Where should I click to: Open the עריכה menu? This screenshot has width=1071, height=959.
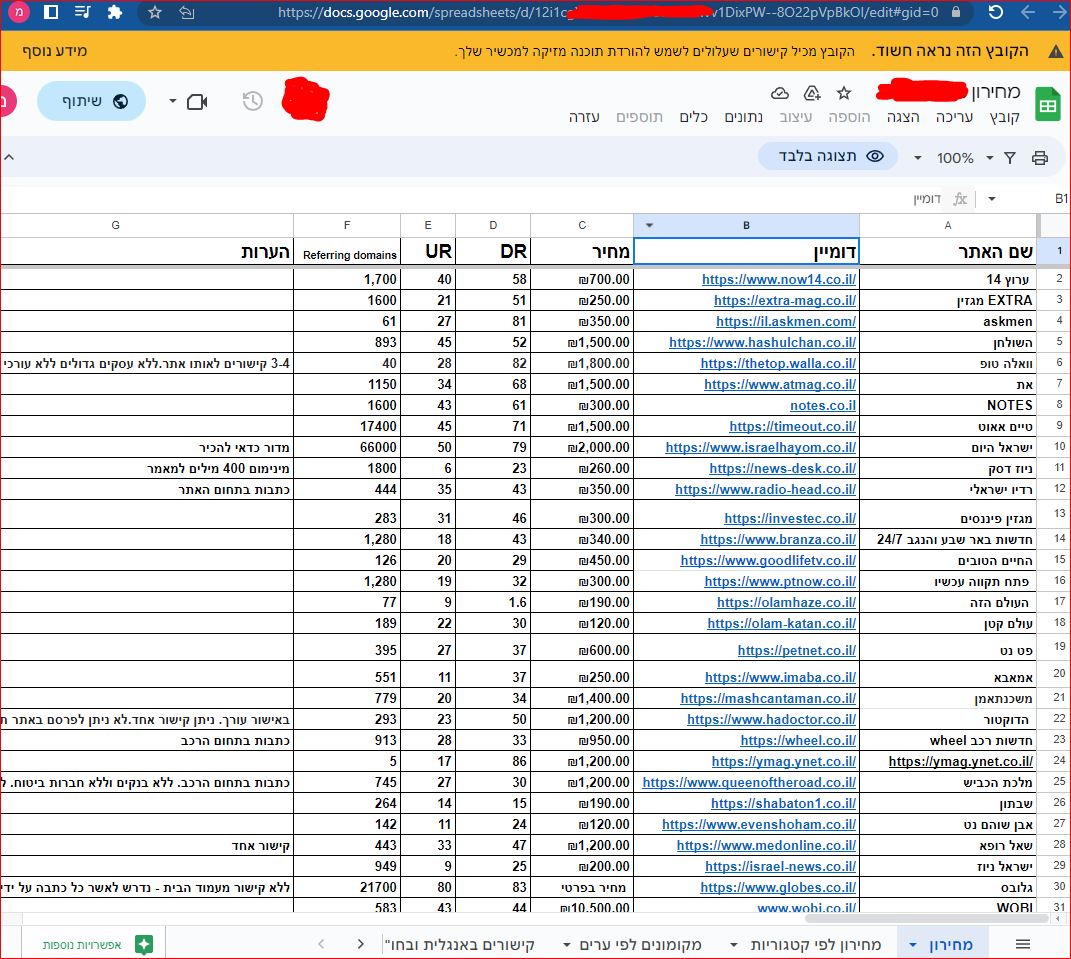click(x=954, y=117)
